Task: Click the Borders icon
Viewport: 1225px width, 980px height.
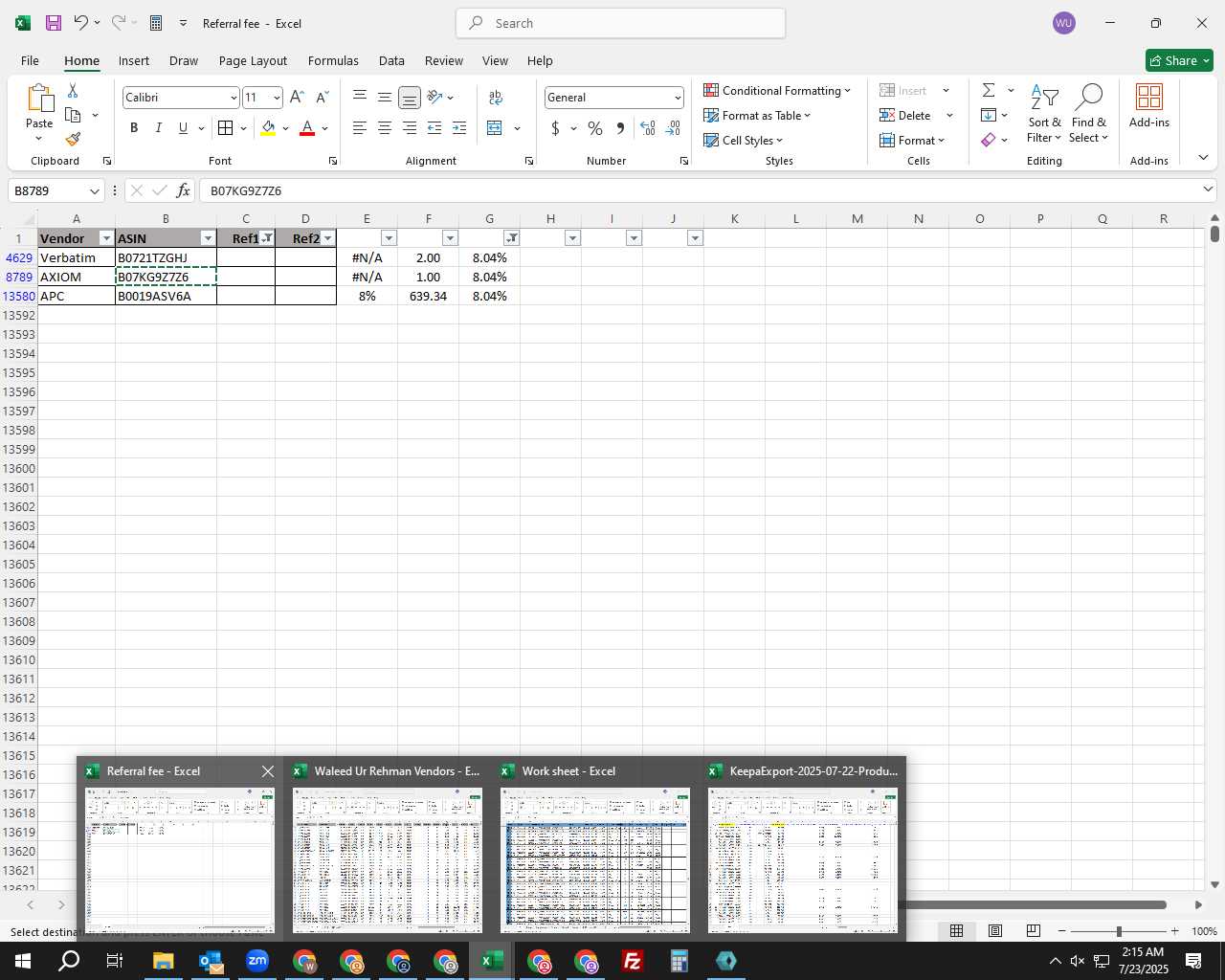Action: pyautogui.click(x=226, y=128)
